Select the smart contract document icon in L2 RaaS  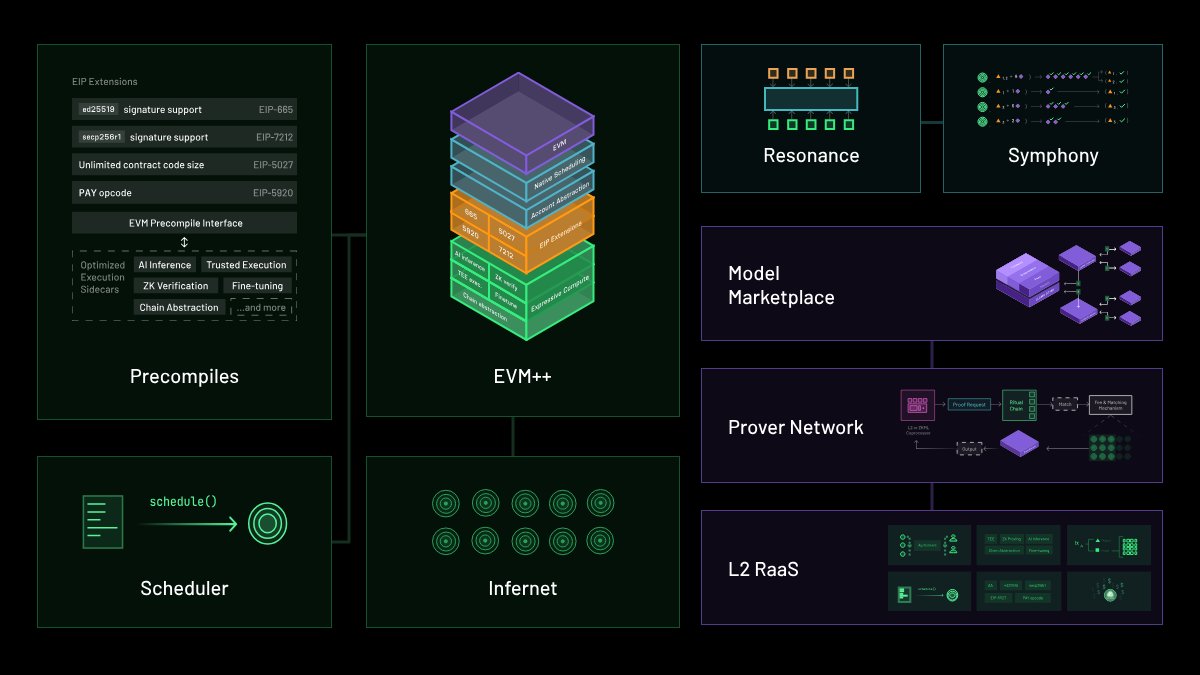click(904, 593)
